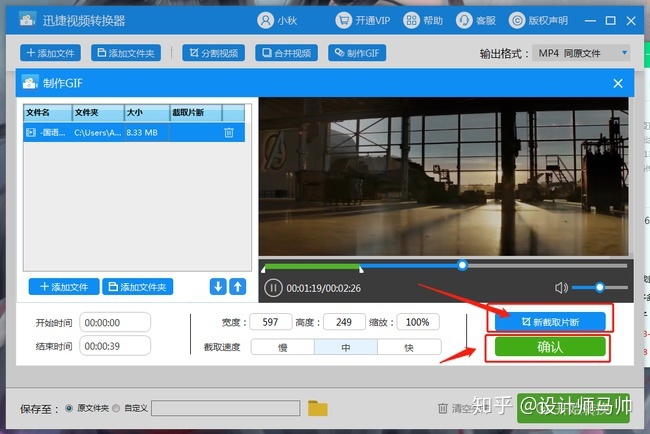Click the clip end marker on timeline

pyautogui.click(x=361, y=269)
